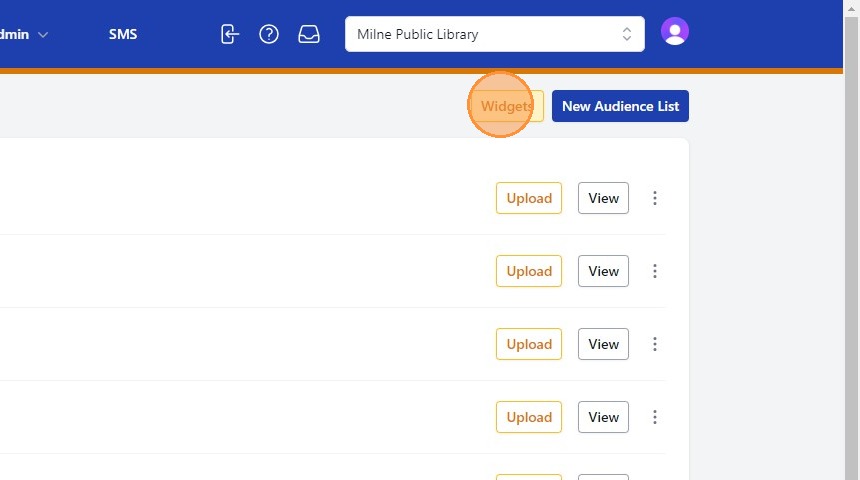Open kebab menu in third row
This screenshot has height=480, width=860.
[655, 344]
